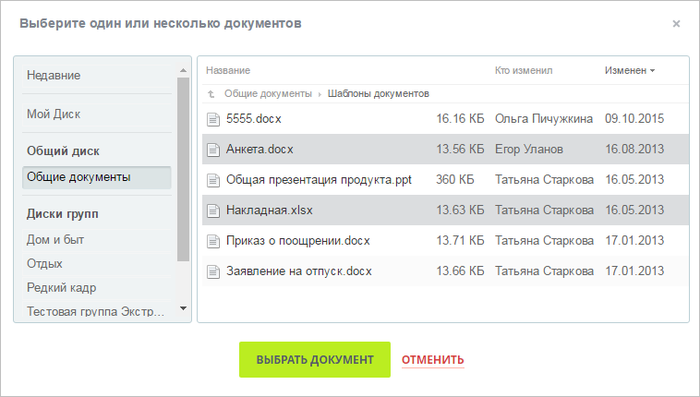Click the file icon beside Анкета.docx
Screen dimensions: 700x397
tap(213, 150)
